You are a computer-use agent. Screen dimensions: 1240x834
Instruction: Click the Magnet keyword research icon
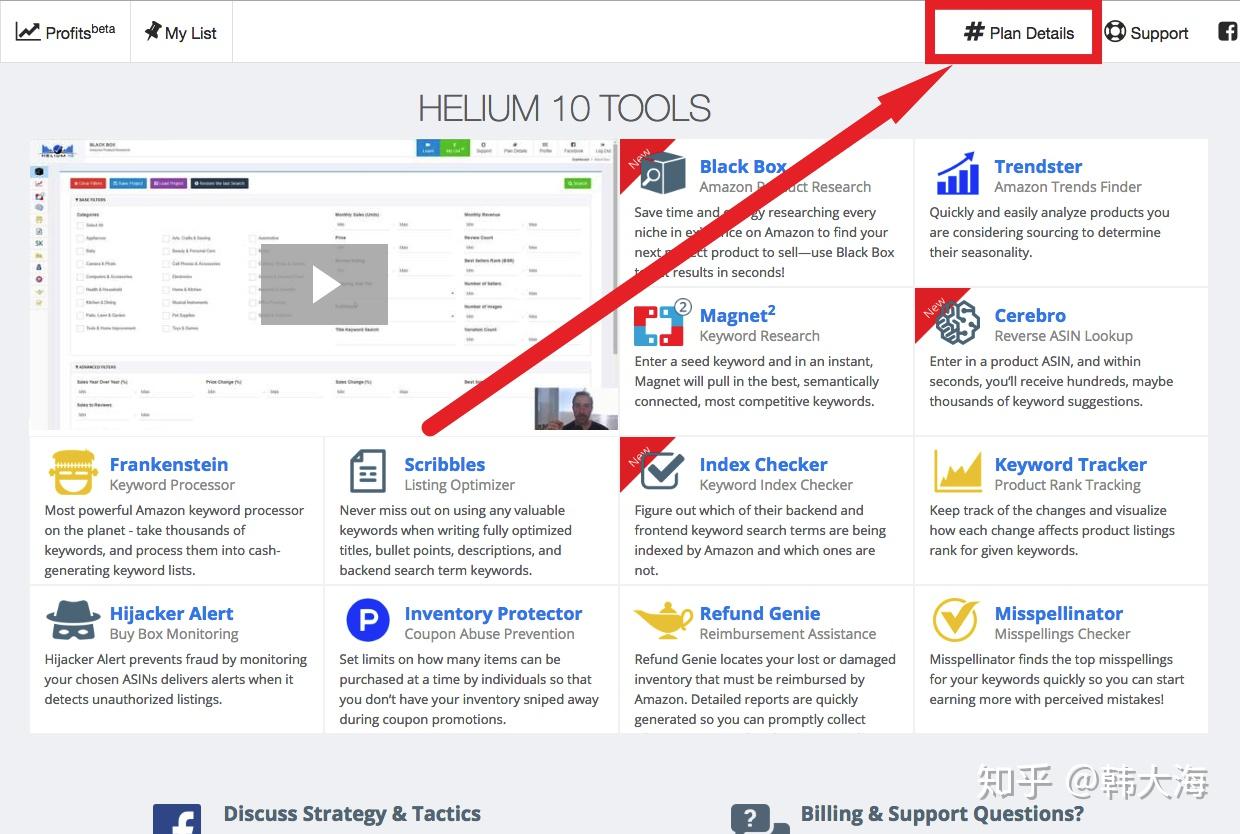[660, 324]
